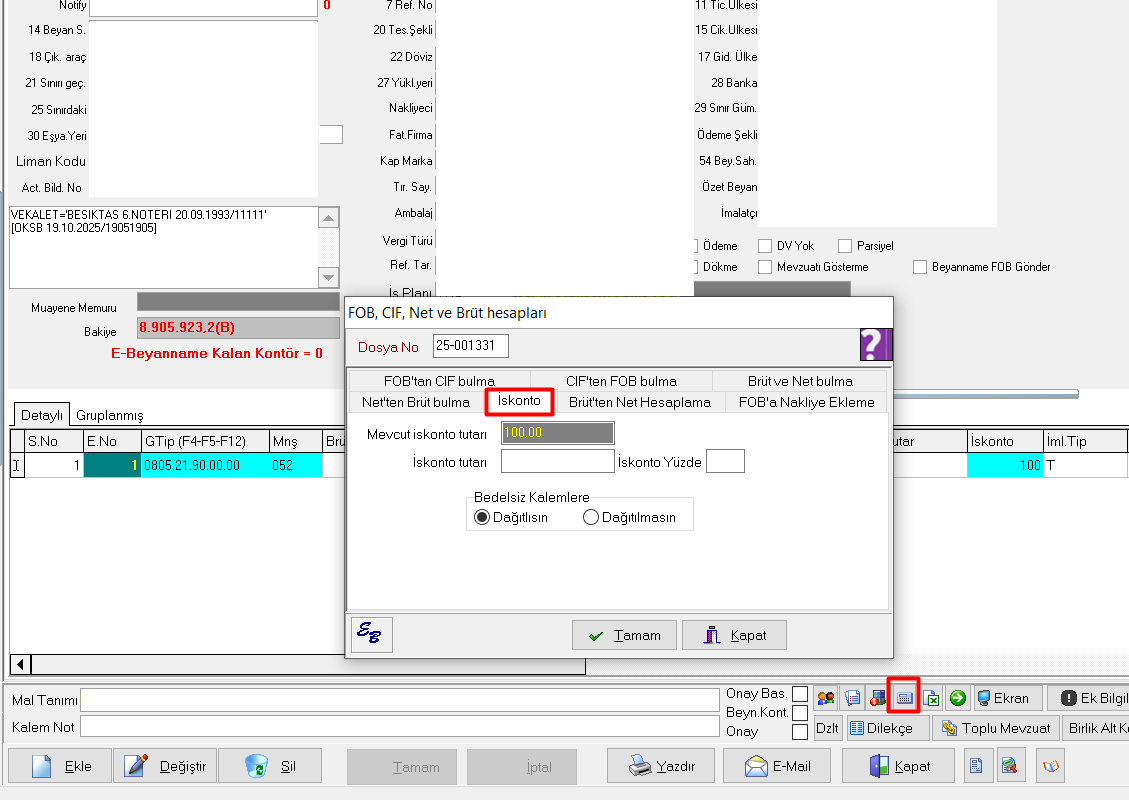The width and height of the screenshot is (1129, 801).
Task: Open the Gruplanmış tab
Action: (110, 415)
